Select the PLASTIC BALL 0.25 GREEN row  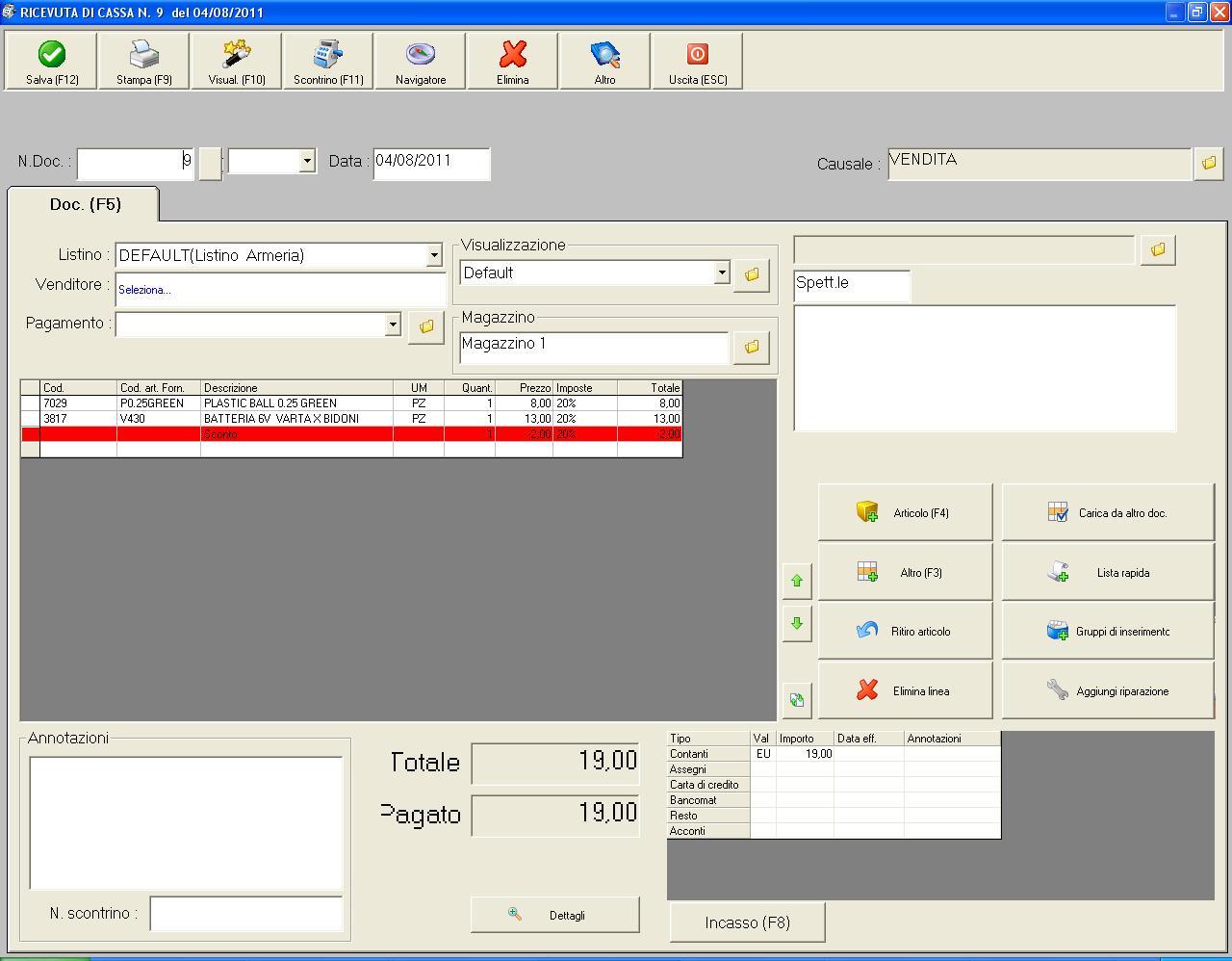point(351,403)
